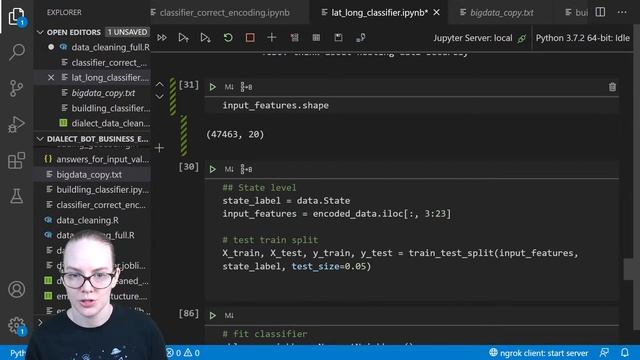Open the Testing flask view
This screenshot has width=640, height=360.
[x=16, y=196]
